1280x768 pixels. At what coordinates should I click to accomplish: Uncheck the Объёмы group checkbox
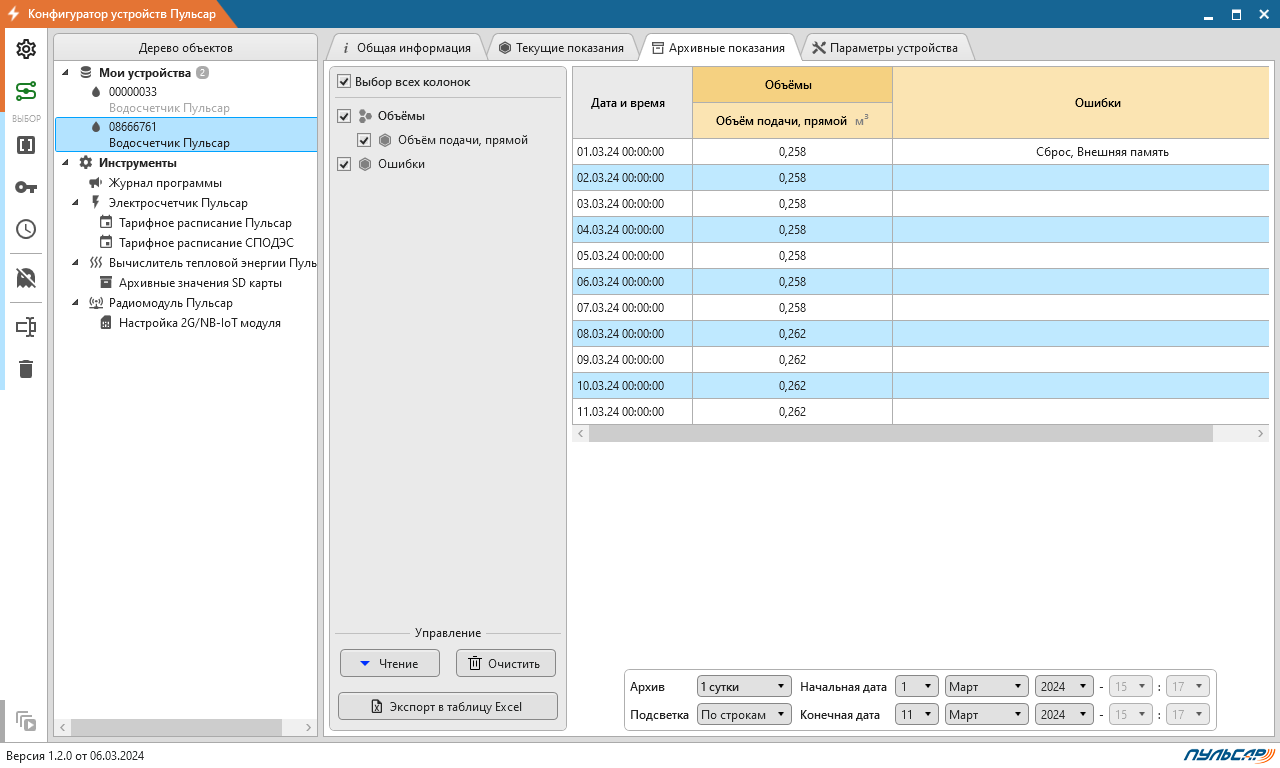344,116
